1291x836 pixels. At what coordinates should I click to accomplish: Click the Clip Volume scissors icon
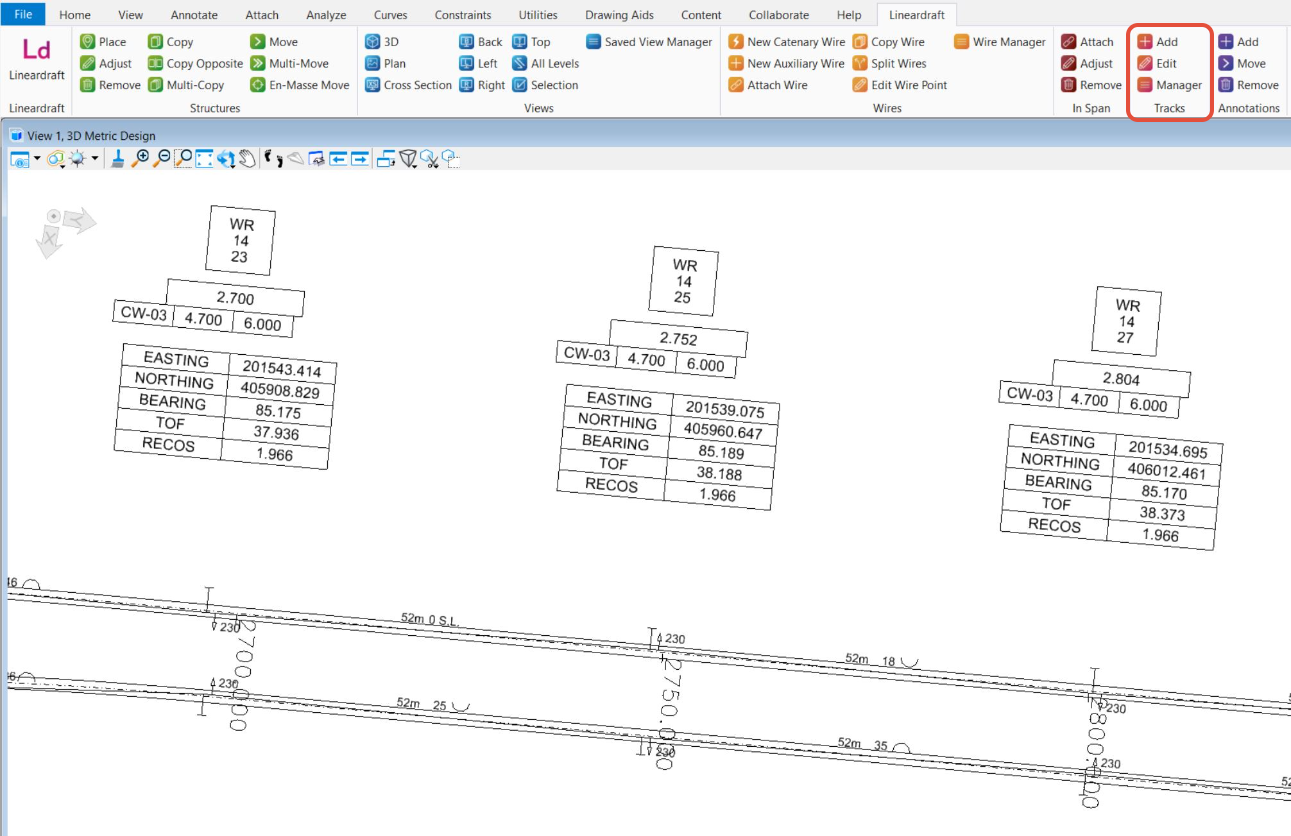pyautogui.click(x=429, y=158)
